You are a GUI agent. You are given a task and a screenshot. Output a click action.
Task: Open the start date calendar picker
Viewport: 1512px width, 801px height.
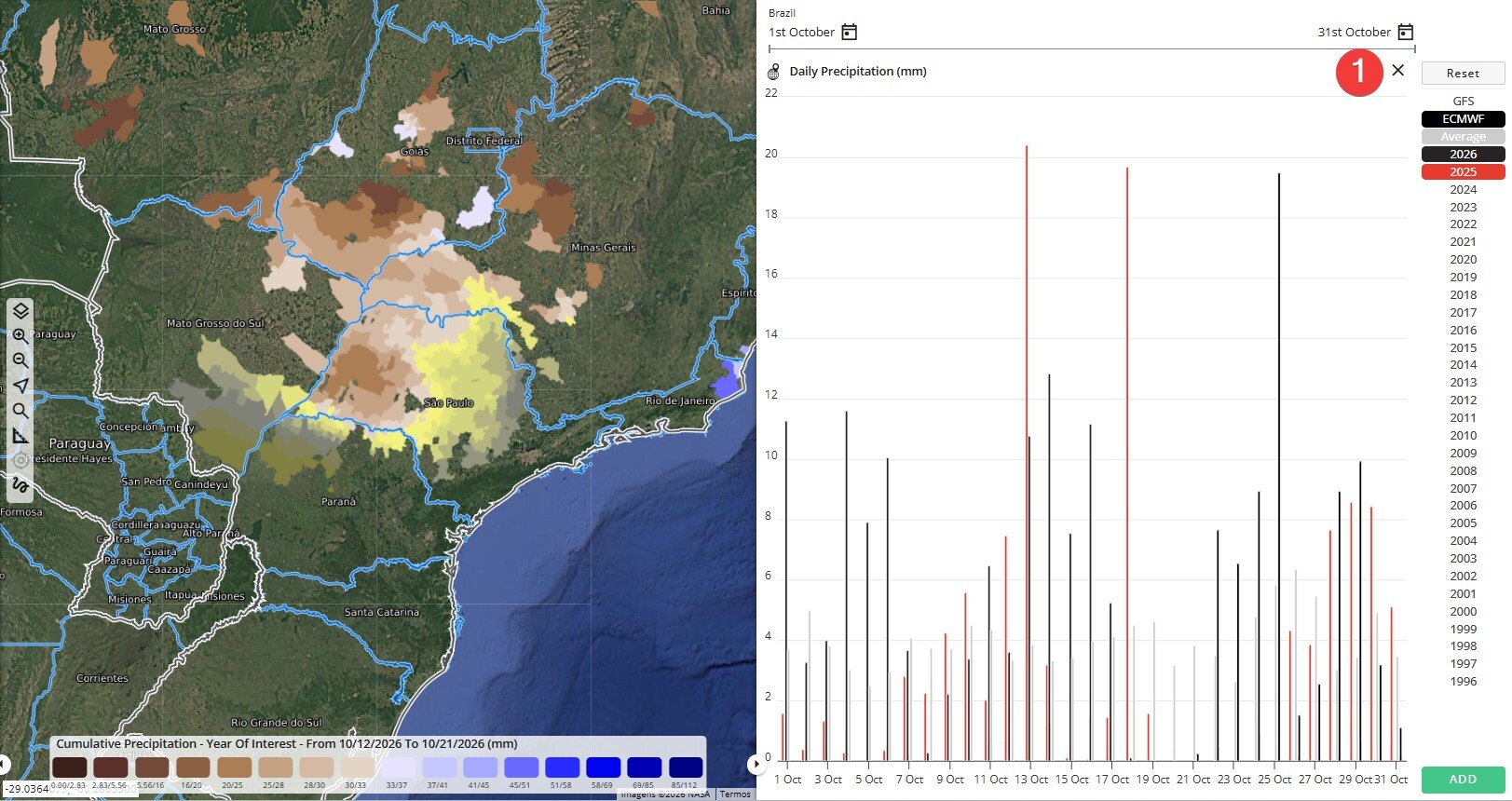click(x=849, y=33)
